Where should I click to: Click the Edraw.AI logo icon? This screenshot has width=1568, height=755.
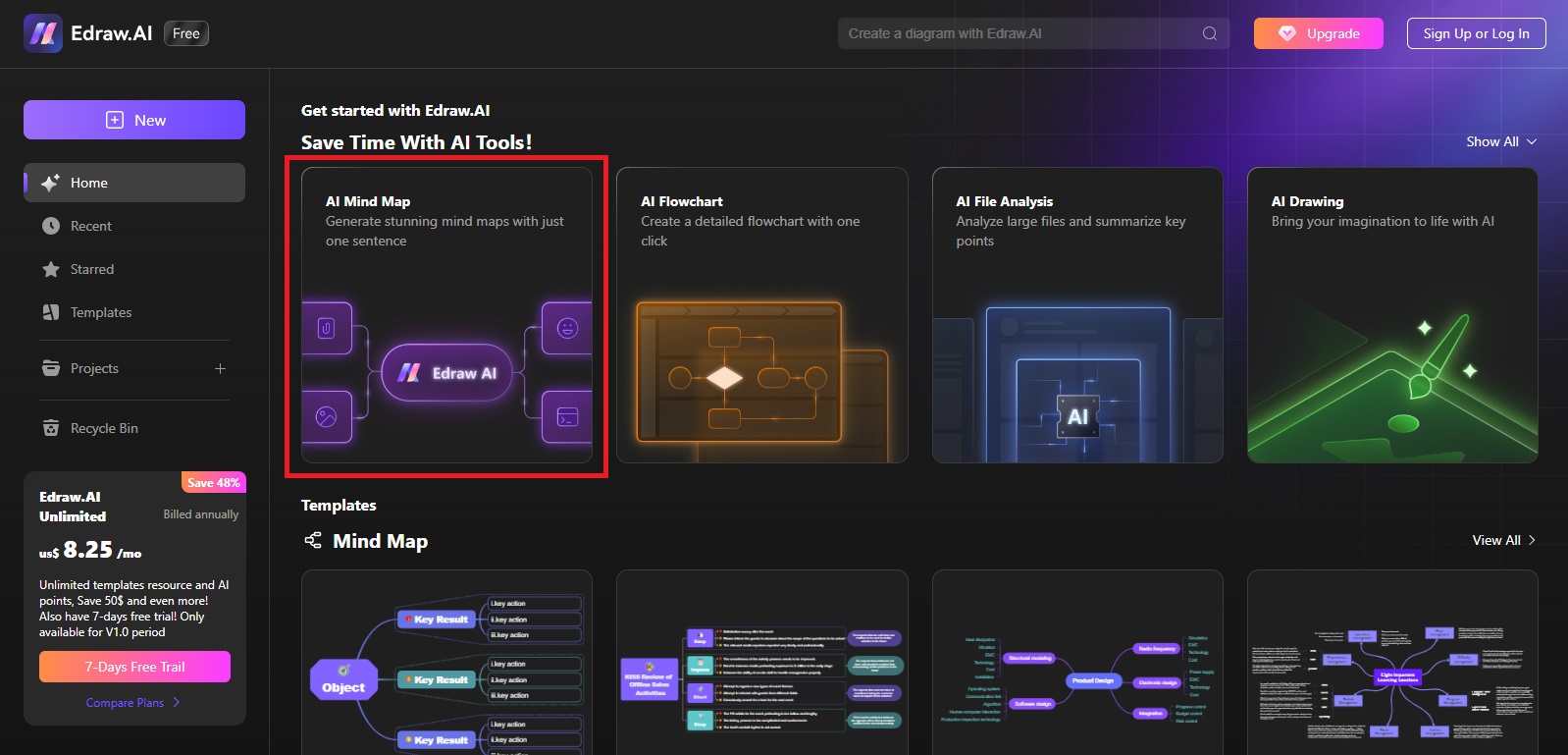pyautogui.click(x=43, y=33)
